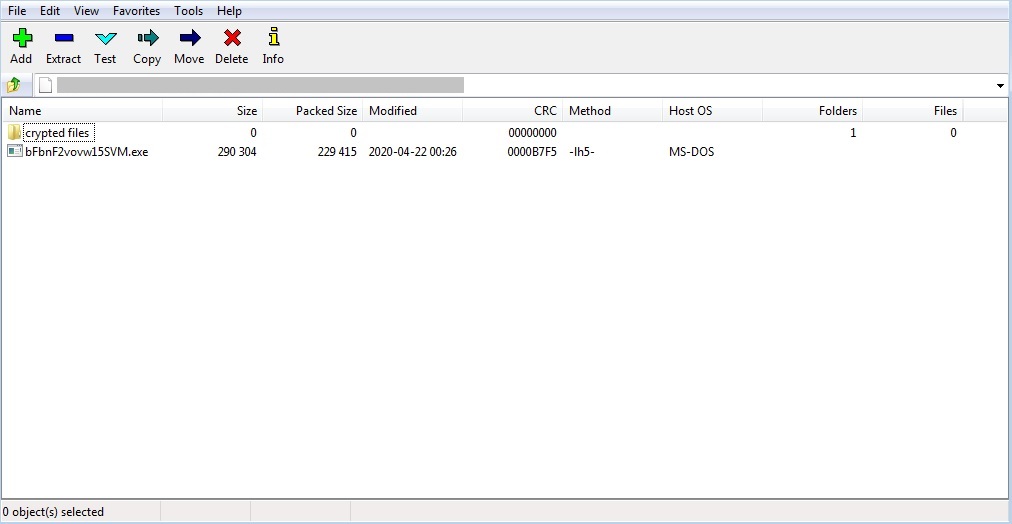The image size is (1012, 524).
Task: Select the bFbnF2vovw15SVM.exe file entry
Action: [x=86, y=152]
